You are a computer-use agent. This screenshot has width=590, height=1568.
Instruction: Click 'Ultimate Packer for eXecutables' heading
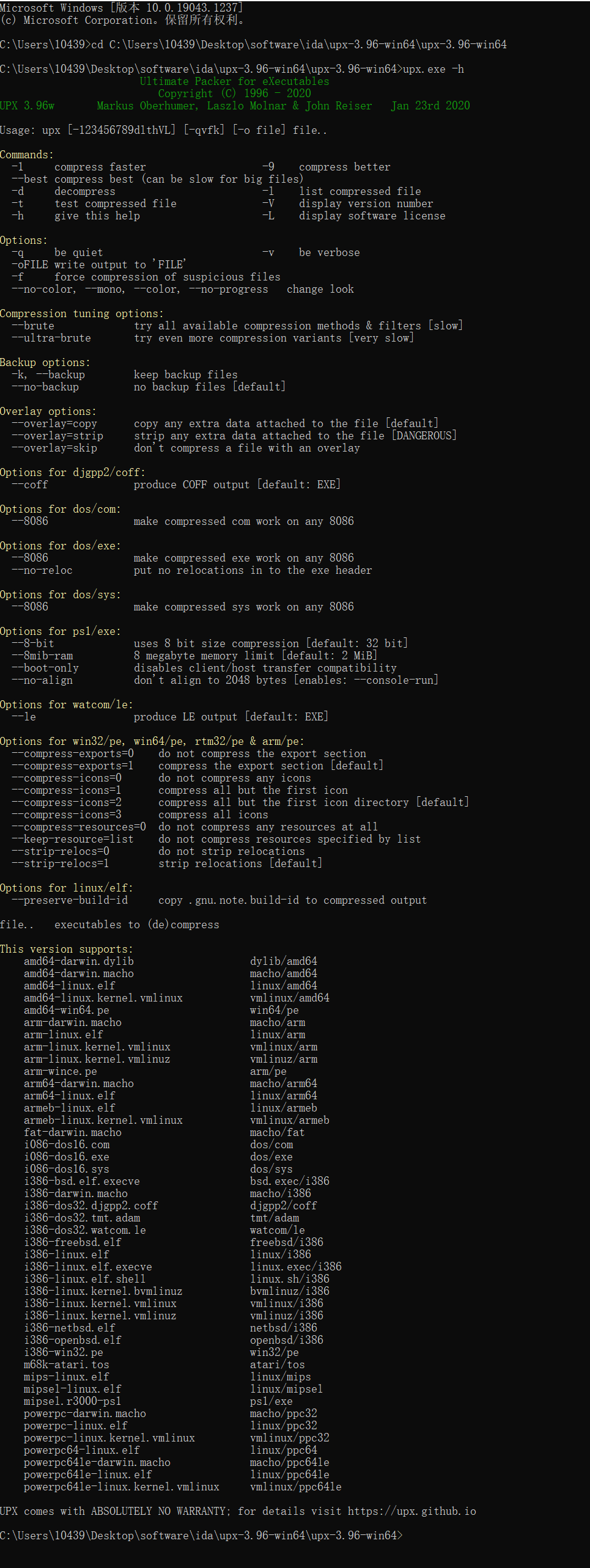coord(234,81)
